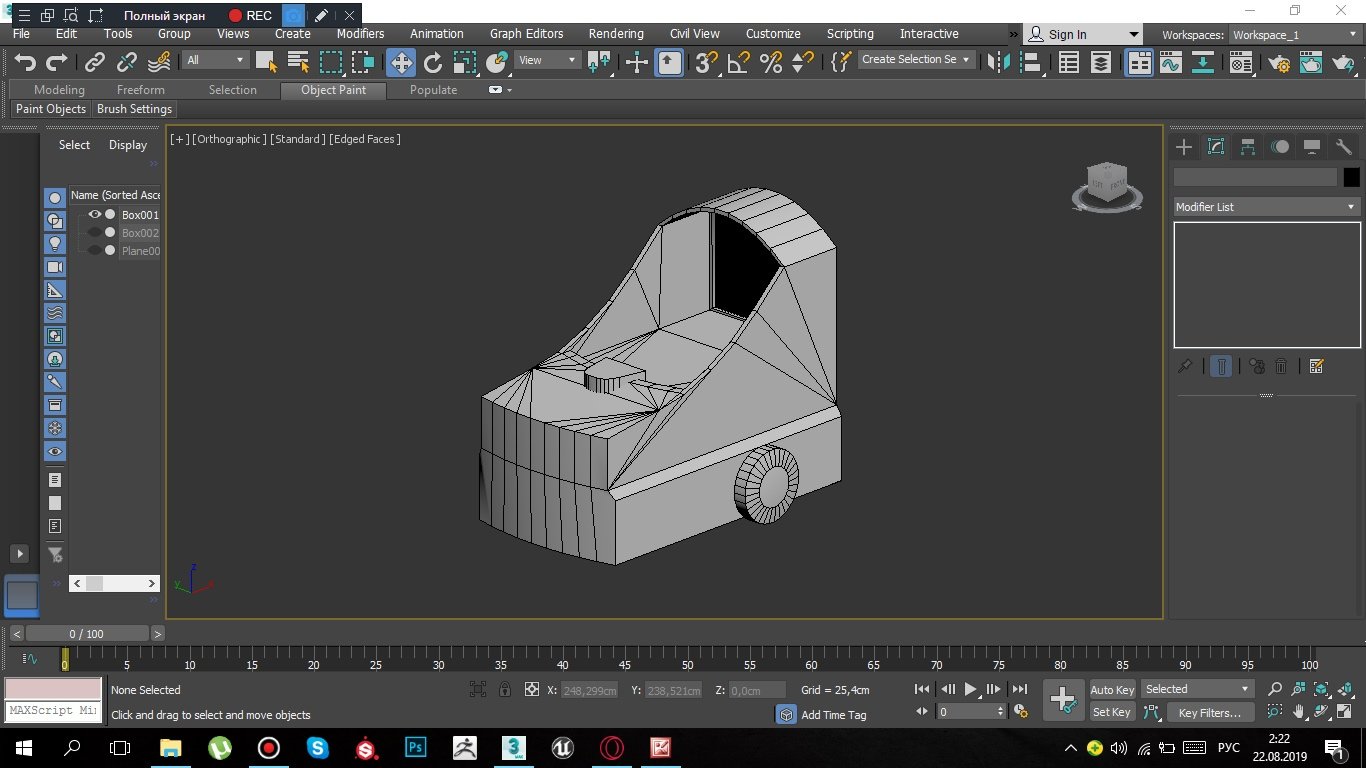1366x768 pixels.
Task: Open the Graph Editors menu
Action: pos(527,34)
